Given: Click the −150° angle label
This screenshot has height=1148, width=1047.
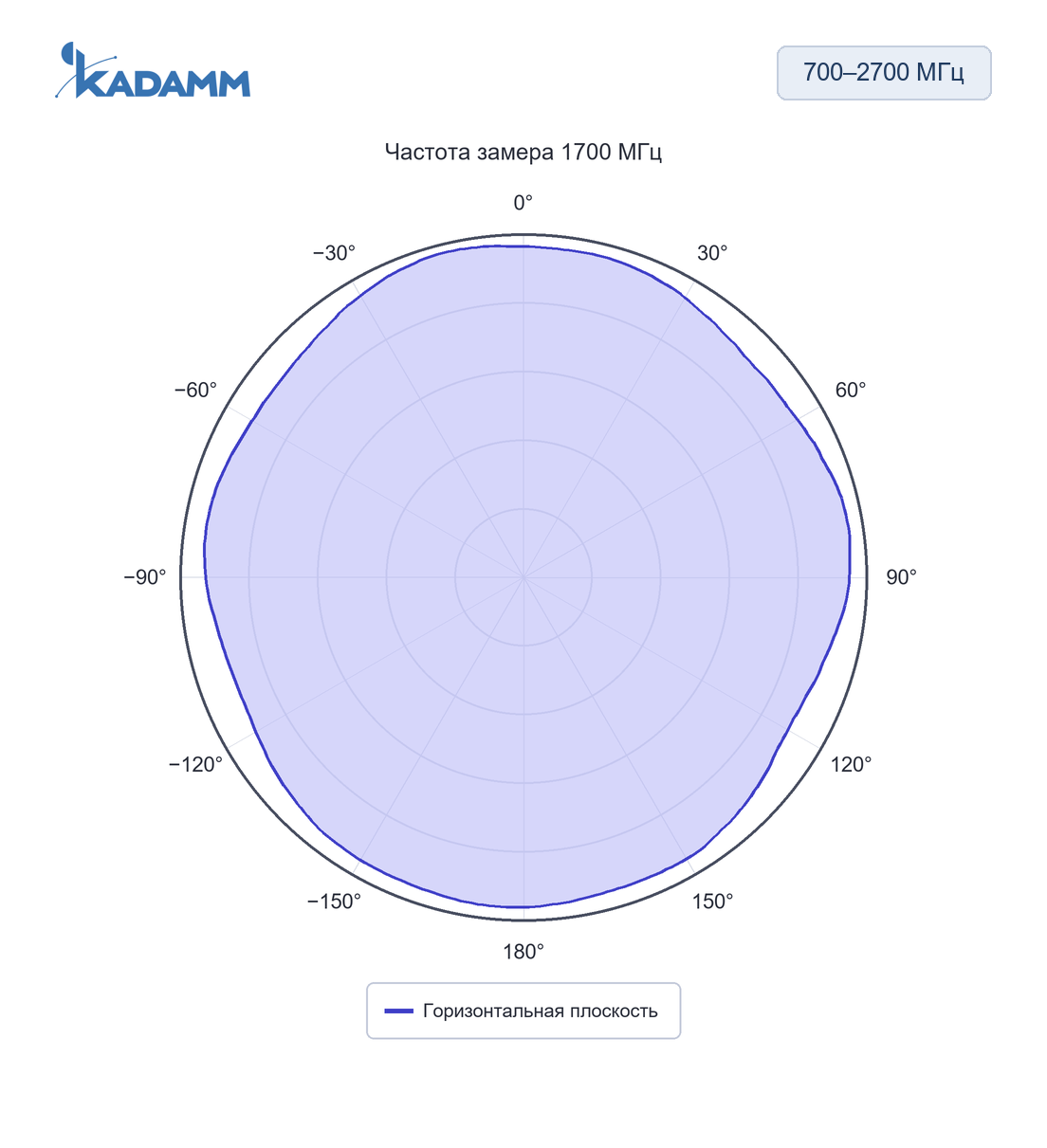Looking at the screenshot, I should [x=334, y=902].
